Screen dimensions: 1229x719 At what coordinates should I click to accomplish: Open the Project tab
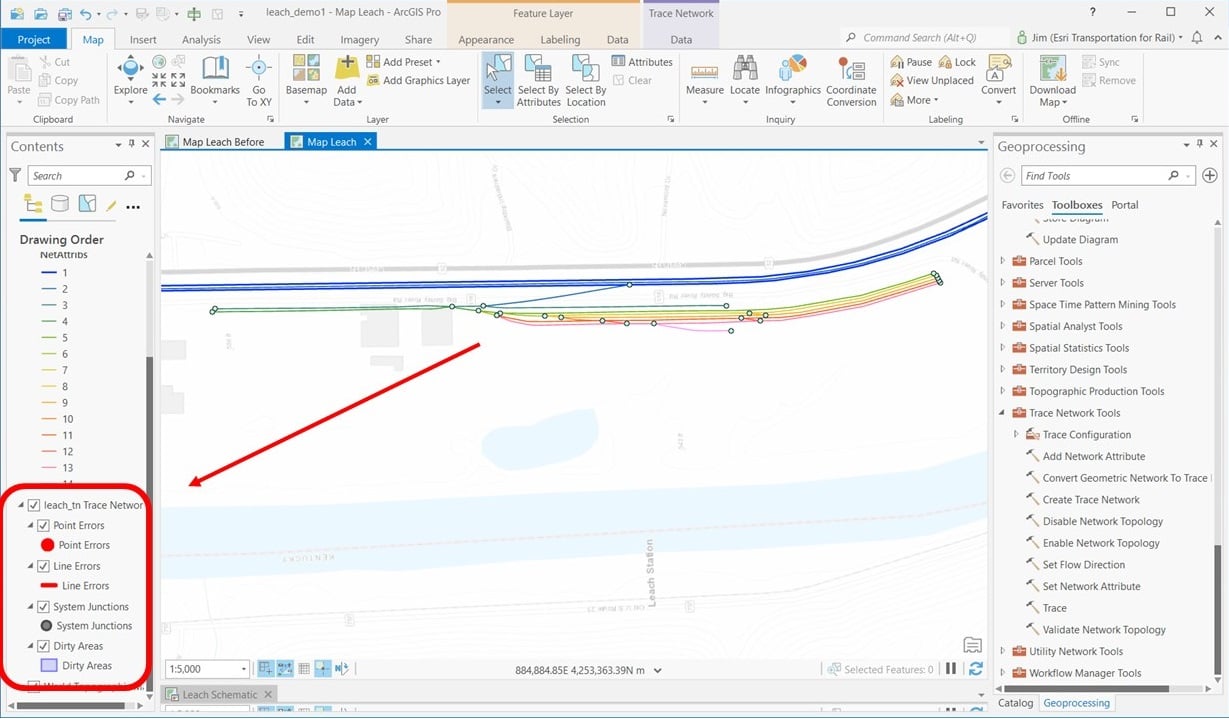coord(34,39)
